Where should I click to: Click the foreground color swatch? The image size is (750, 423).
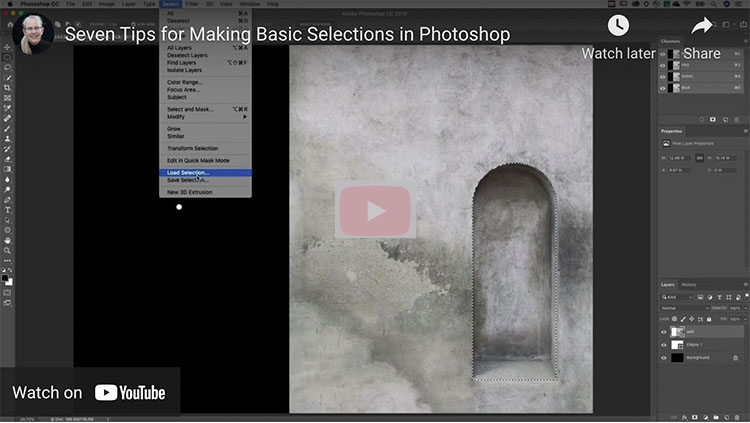pyautogui.click(x=5, y=278)
